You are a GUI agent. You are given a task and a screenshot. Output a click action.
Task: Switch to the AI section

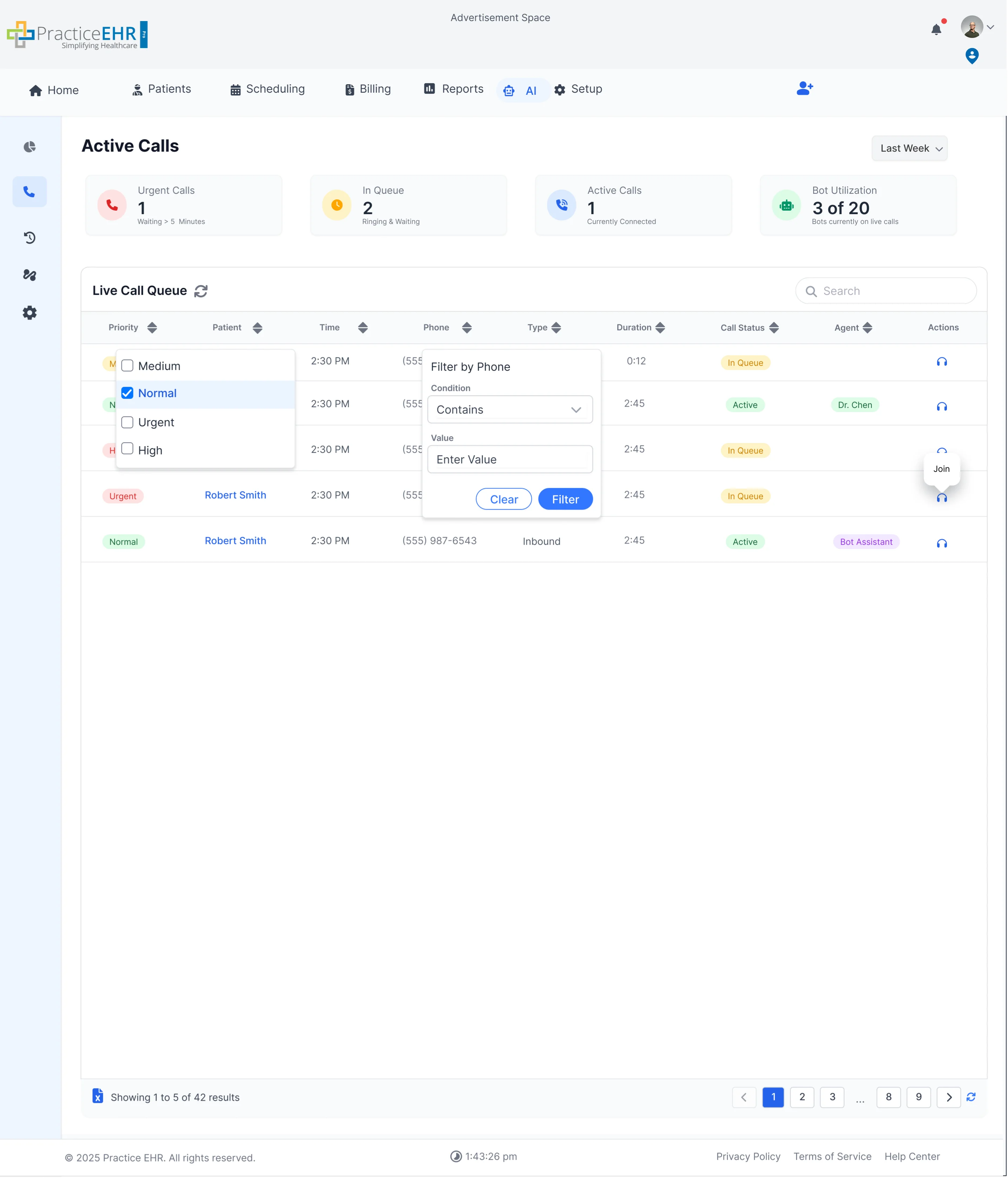point(522,90)
